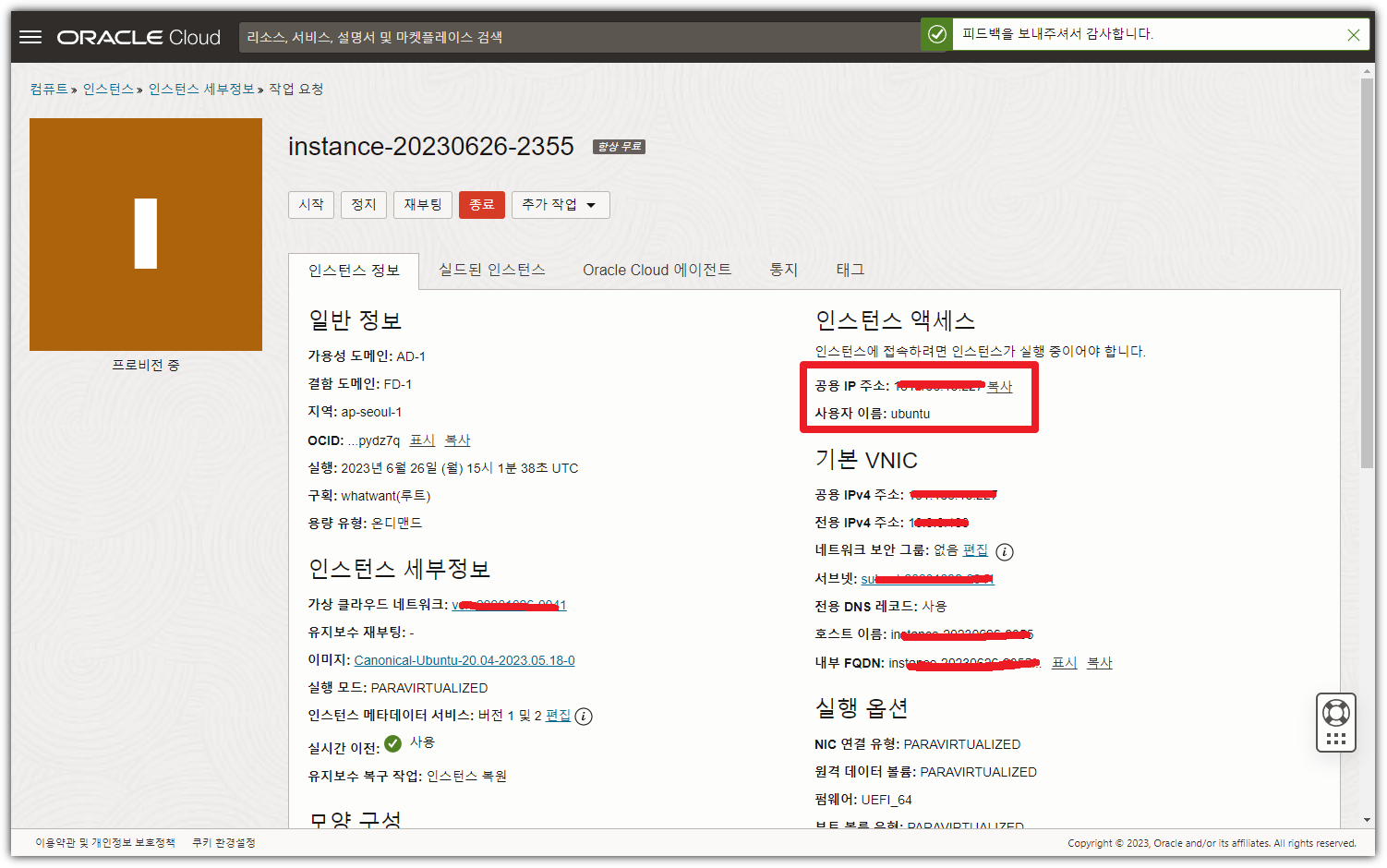Select the 실행 모드: PARAVIRTUALIZED text
Image resolution: width=1387 pixels, height=868 pixels.
click(397, 688)
